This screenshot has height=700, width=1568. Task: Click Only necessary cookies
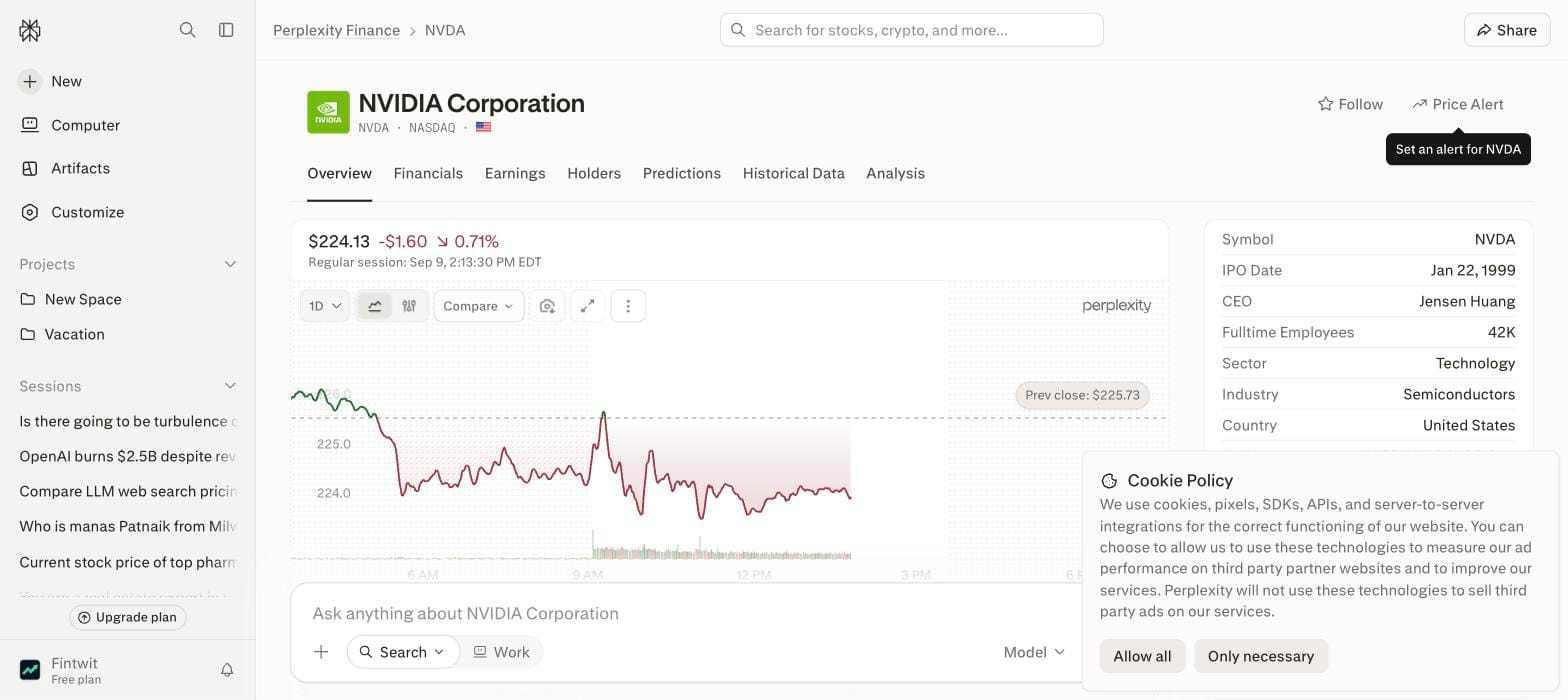(x=1260, y=656)
